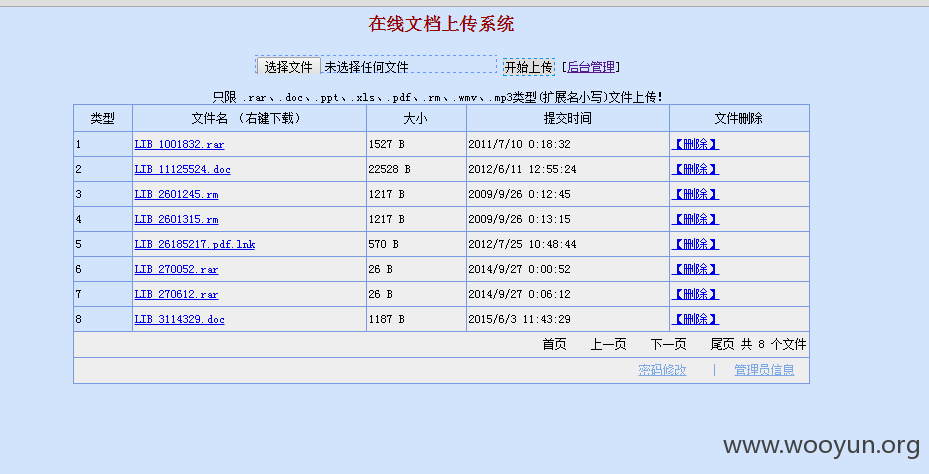Viewport: 929px width, 474px height.
Task: Delete LIB_2601315.rm via 【删除】
Action: [x=696, y=219]
